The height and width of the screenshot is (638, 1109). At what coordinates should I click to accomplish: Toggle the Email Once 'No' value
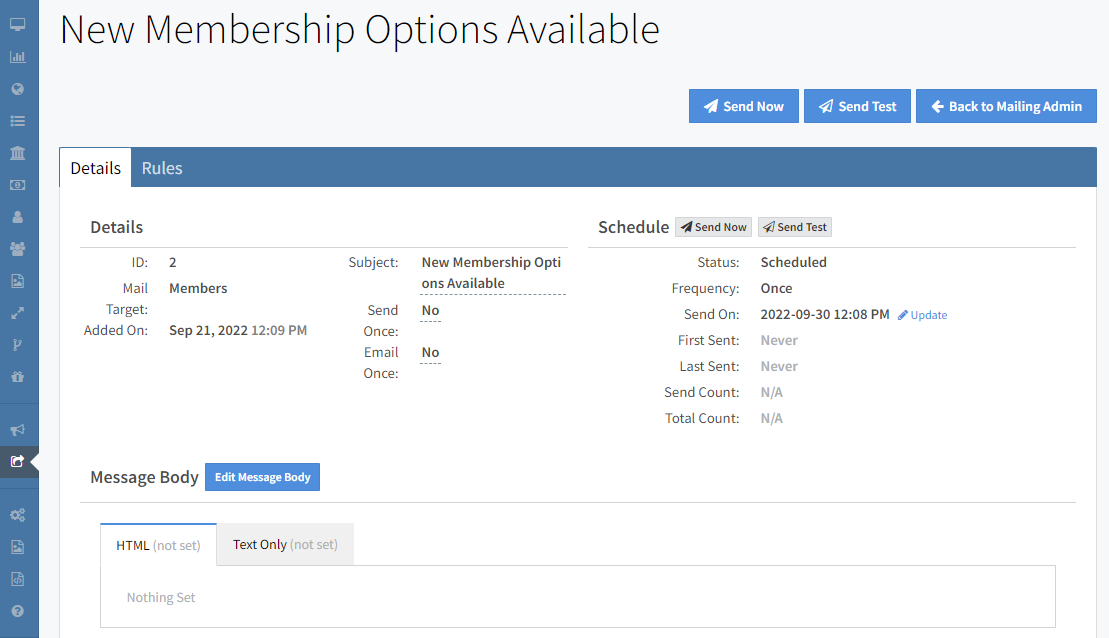430,353
